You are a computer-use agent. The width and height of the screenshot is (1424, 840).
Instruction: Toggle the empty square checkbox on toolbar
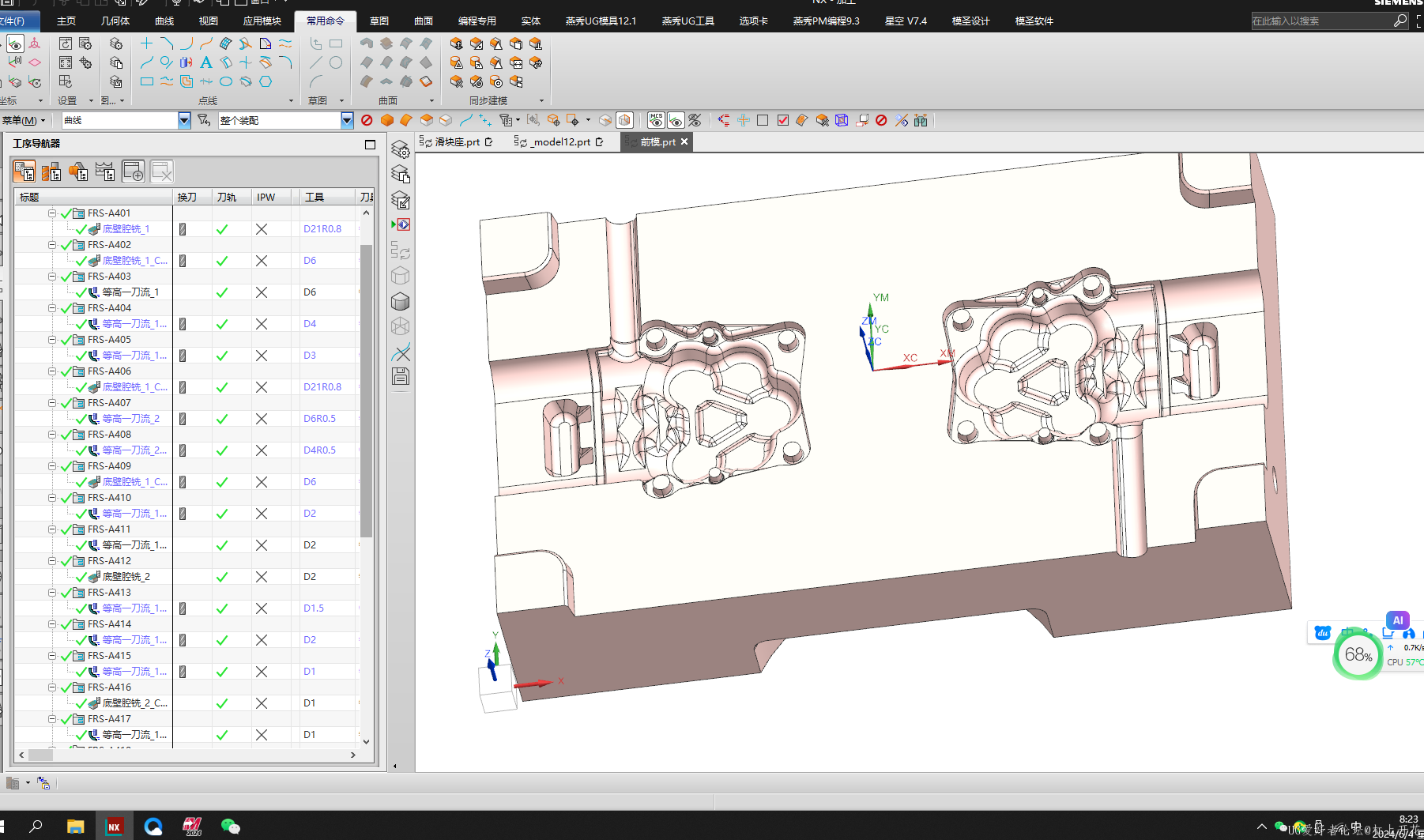pyautogui.click(x=763, y=120)
